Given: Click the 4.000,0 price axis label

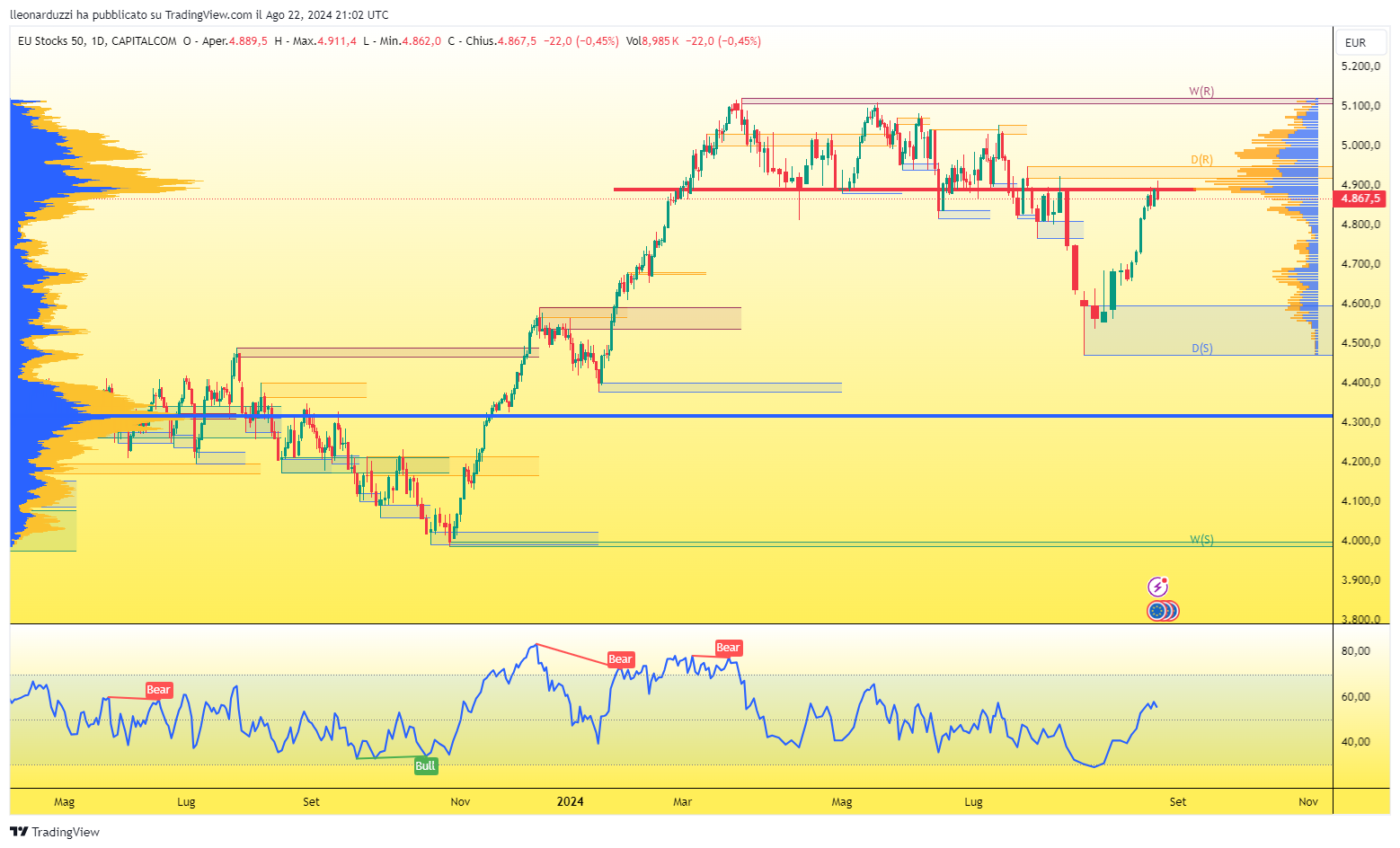Looking at the screenshot, I should click(x=1360, y=541).
